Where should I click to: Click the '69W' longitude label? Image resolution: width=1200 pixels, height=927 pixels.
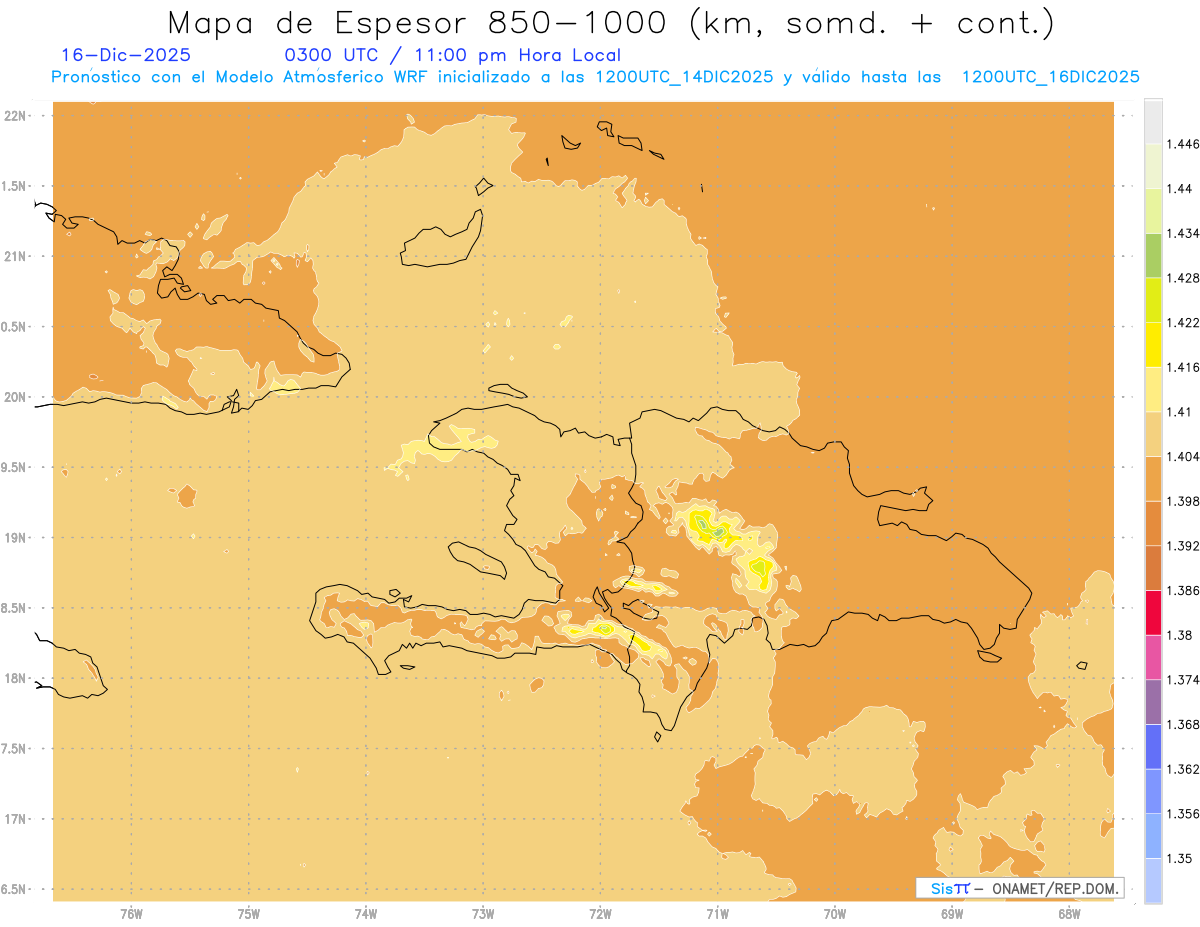[x=952, y=913]
